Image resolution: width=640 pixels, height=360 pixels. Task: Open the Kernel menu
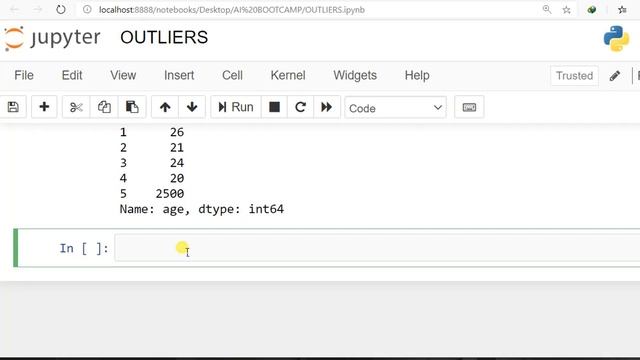click(288, 75)
